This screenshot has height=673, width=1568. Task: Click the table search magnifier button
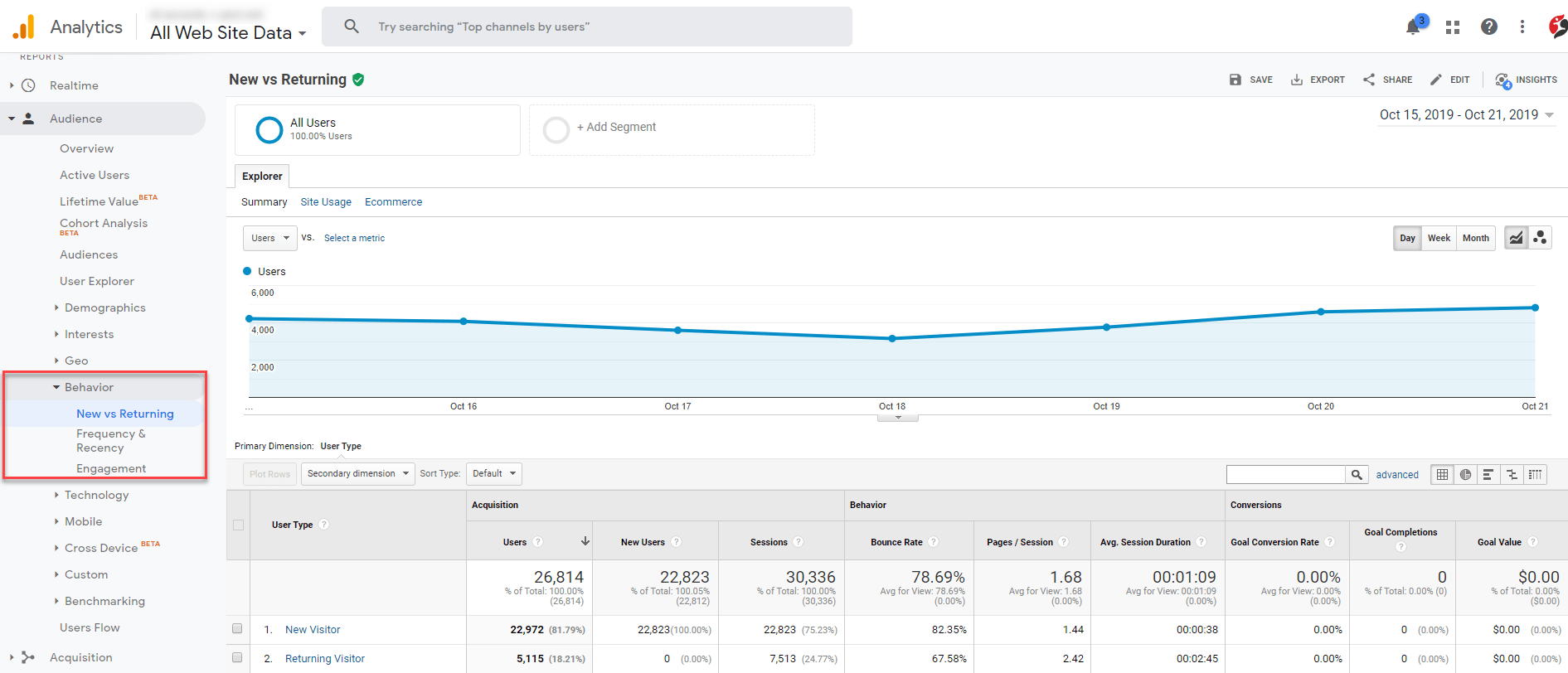(1357, 474)
